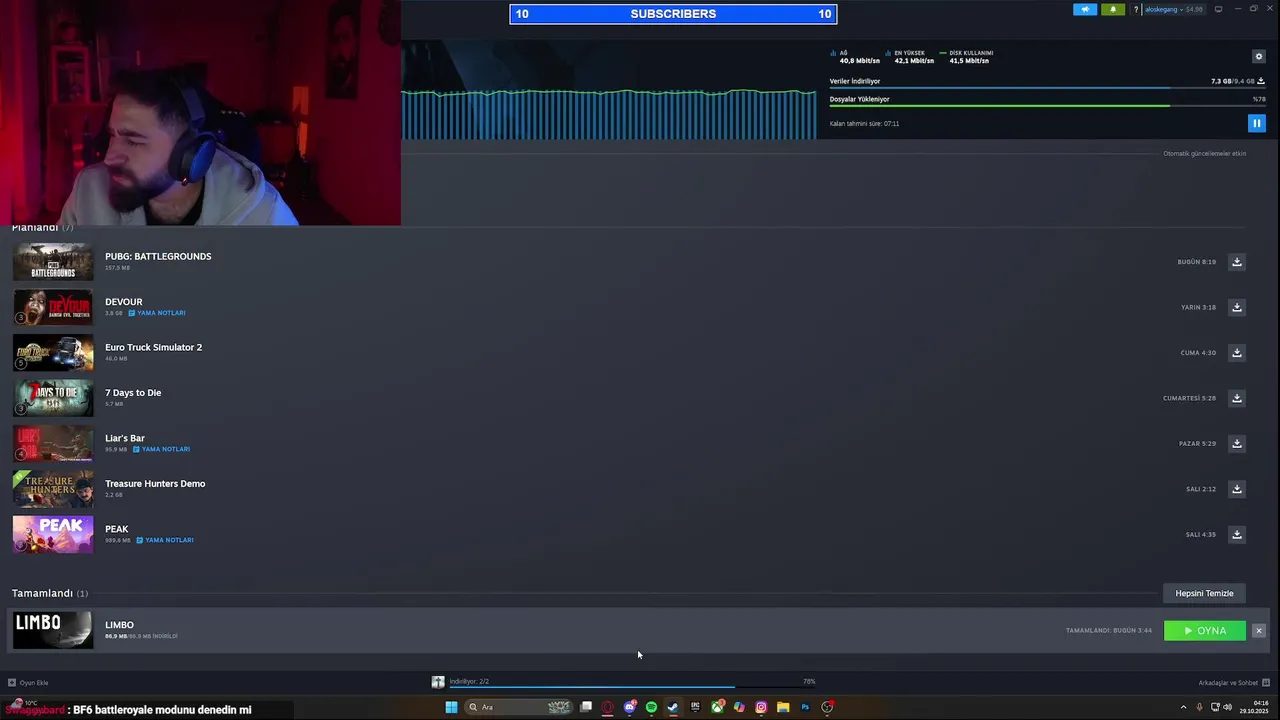Click the Dosyalar Yükleniyor progress bar
Viewport: 1280px width, 720px height.
coord(1047,105)
